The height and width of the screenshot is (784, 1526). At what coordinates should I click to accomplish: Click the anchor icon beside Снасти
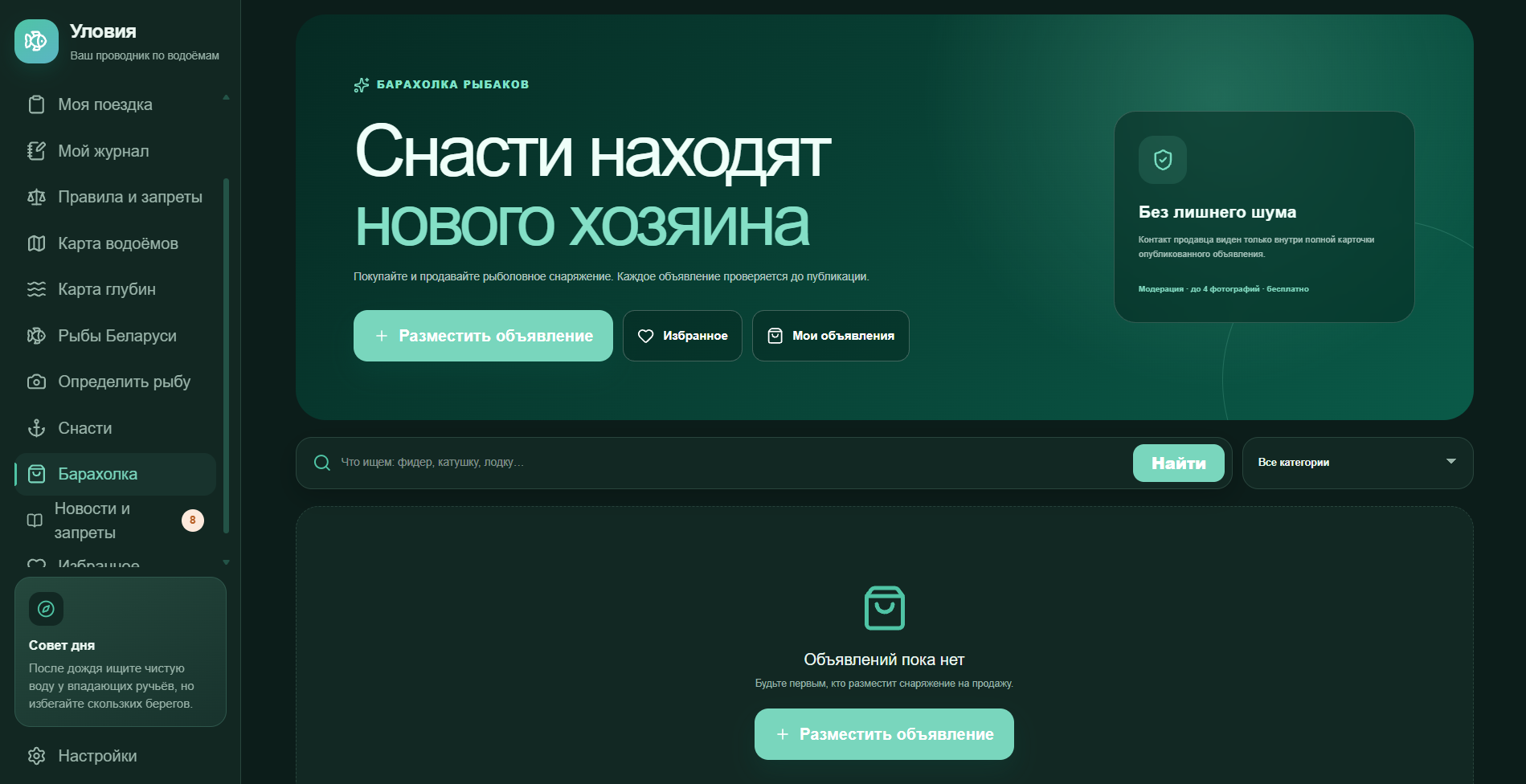pyautogui.click(x=36, y=428)
